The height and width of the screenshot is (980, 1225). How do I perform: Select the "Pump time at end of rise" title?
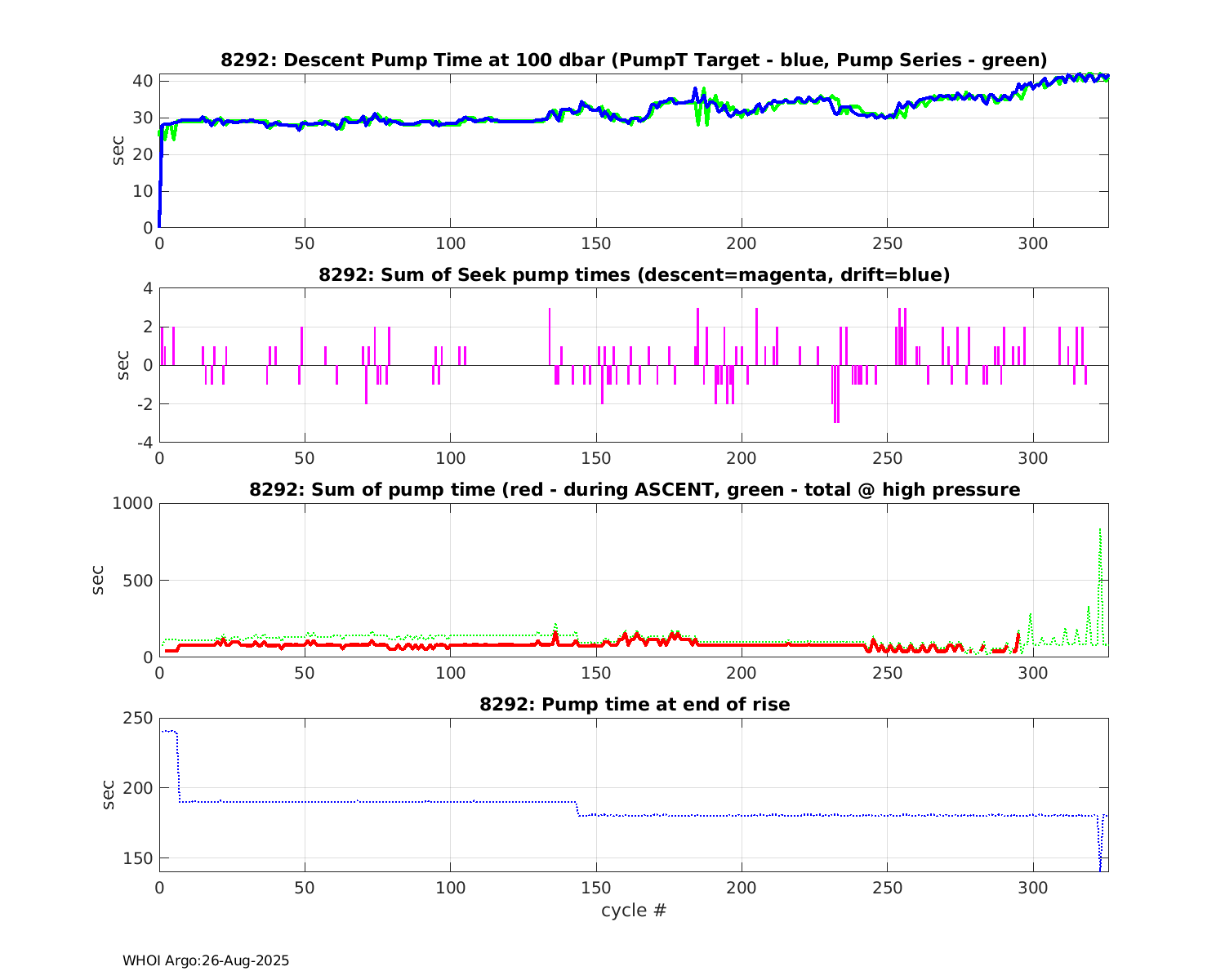point(634,704)
